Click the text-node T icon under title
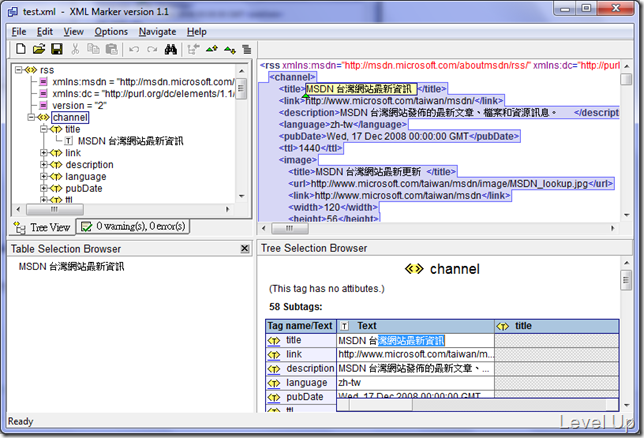 pos(69,141)
